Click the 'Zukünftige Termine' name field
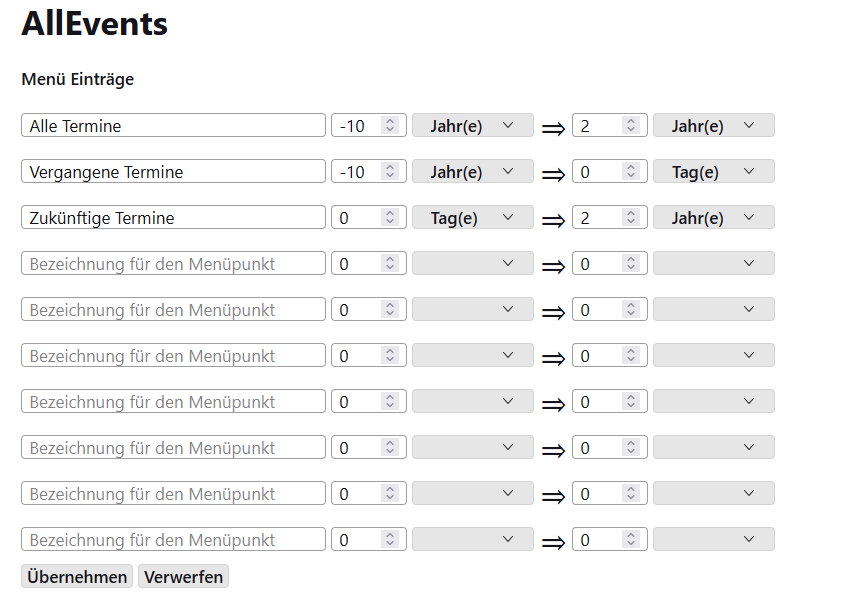This screenshot has height=610, width=849. [173, 218]
